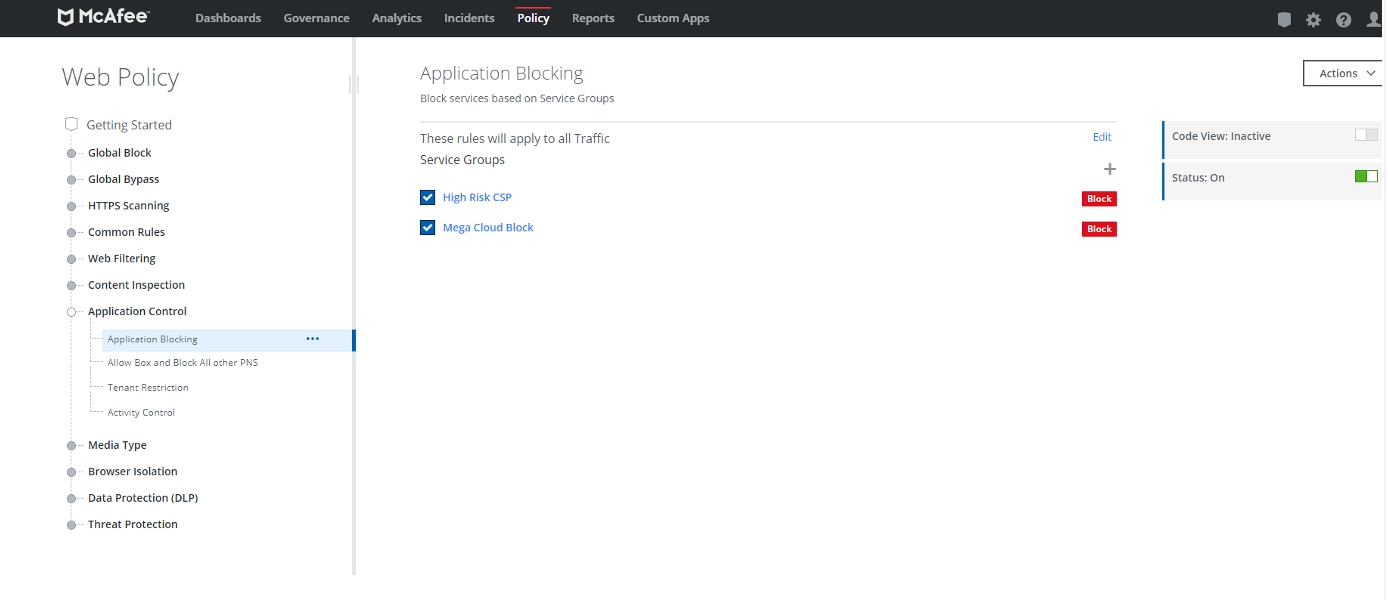Expand the Content Inspection node

click(x=71, y=286)
